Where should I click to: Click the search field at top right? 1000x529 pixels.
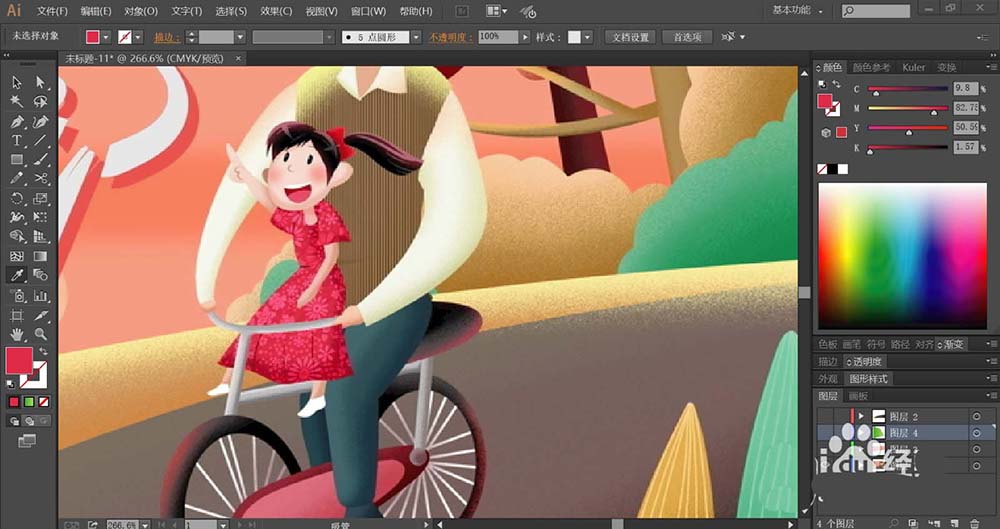point(876,11)
